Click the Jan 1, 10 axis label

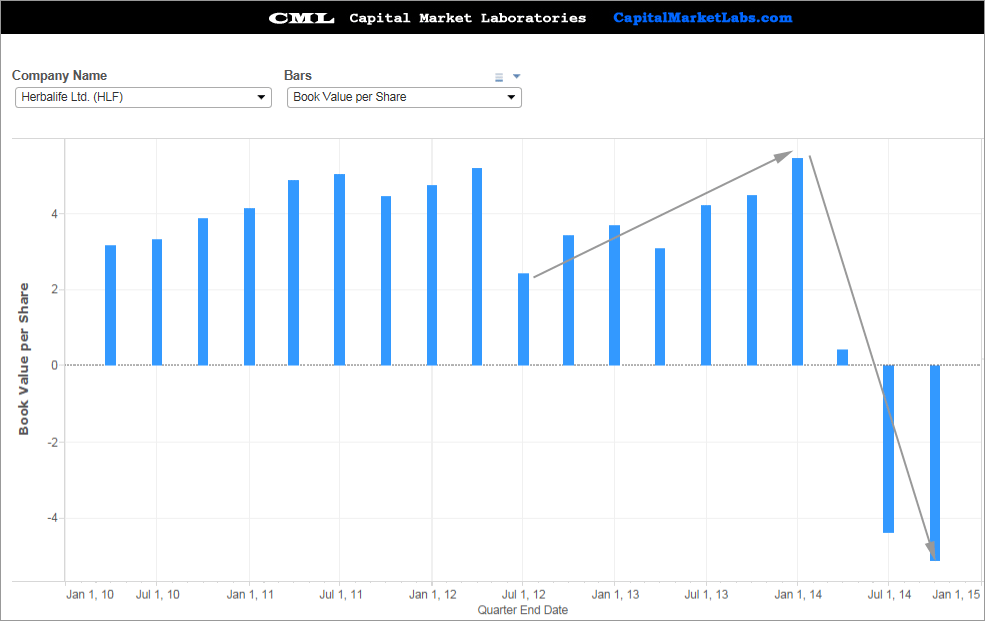(x=90, y=595)
